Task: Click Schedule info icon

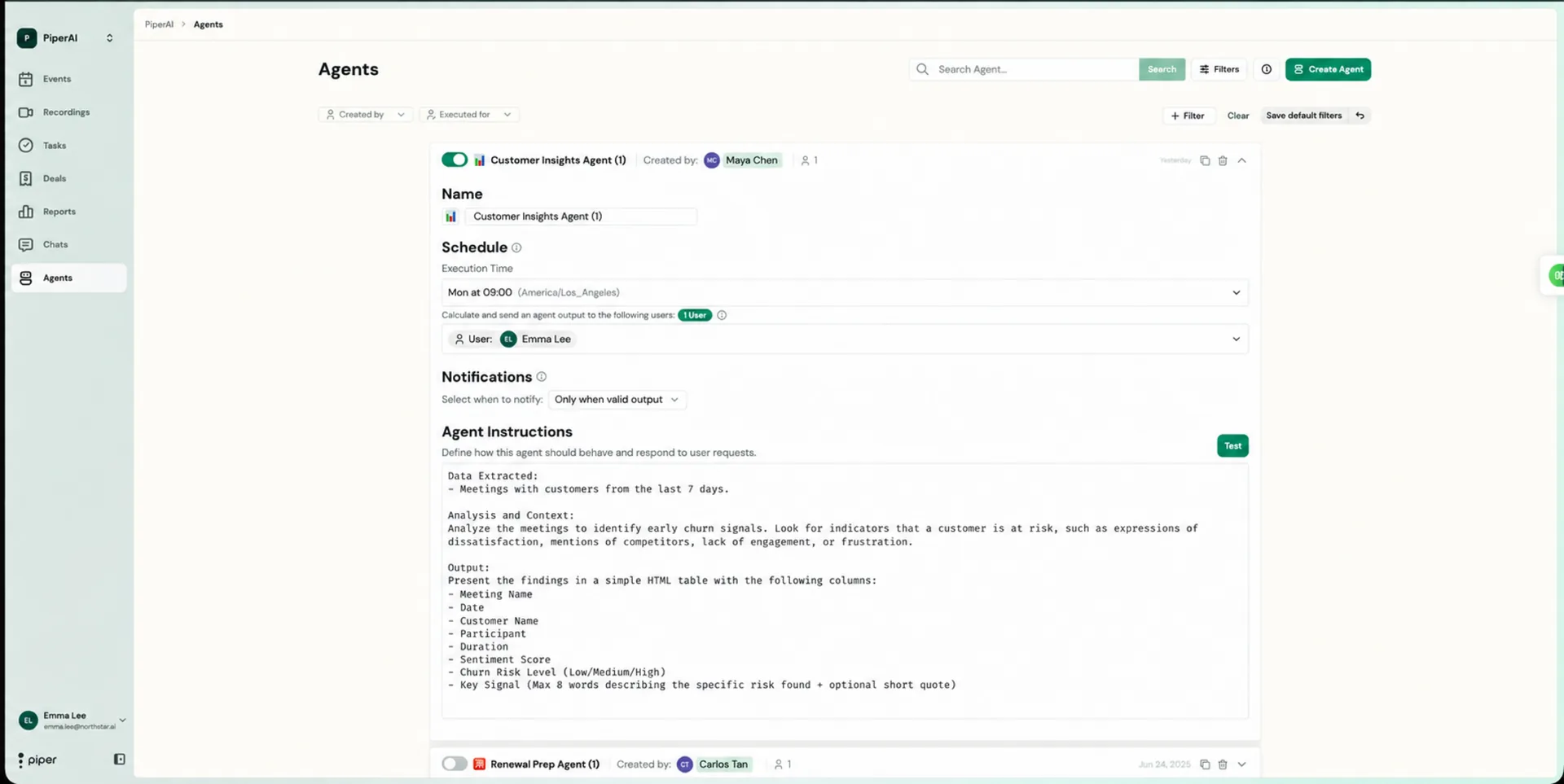Action: (x=516, y=247)
